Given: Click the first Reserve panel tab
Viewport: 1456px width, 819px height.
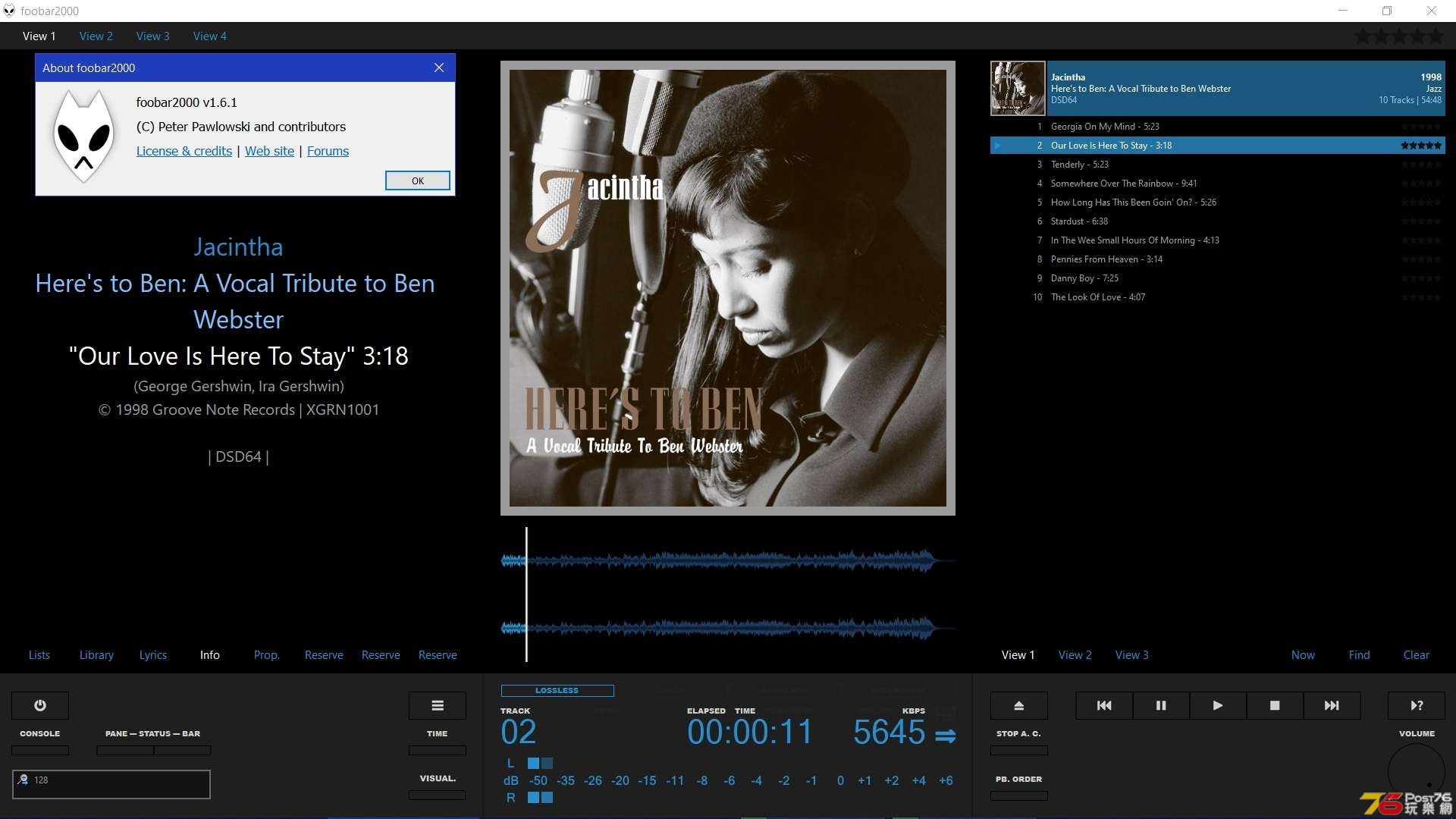Looking at the screenshot, I should (x=324, y=655).
